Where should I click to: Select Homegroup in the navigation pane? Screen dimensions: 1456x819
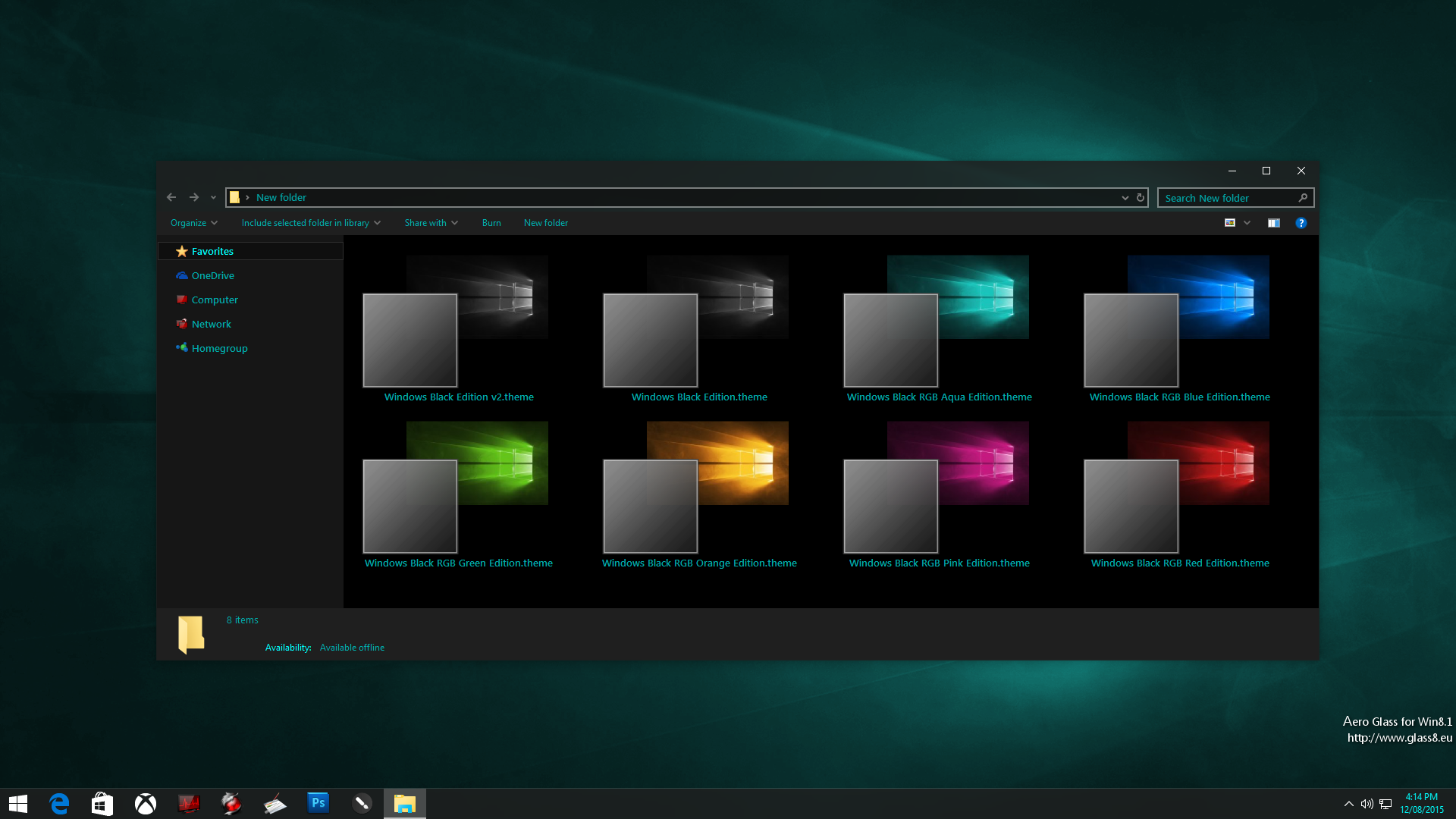click(219, 348)
